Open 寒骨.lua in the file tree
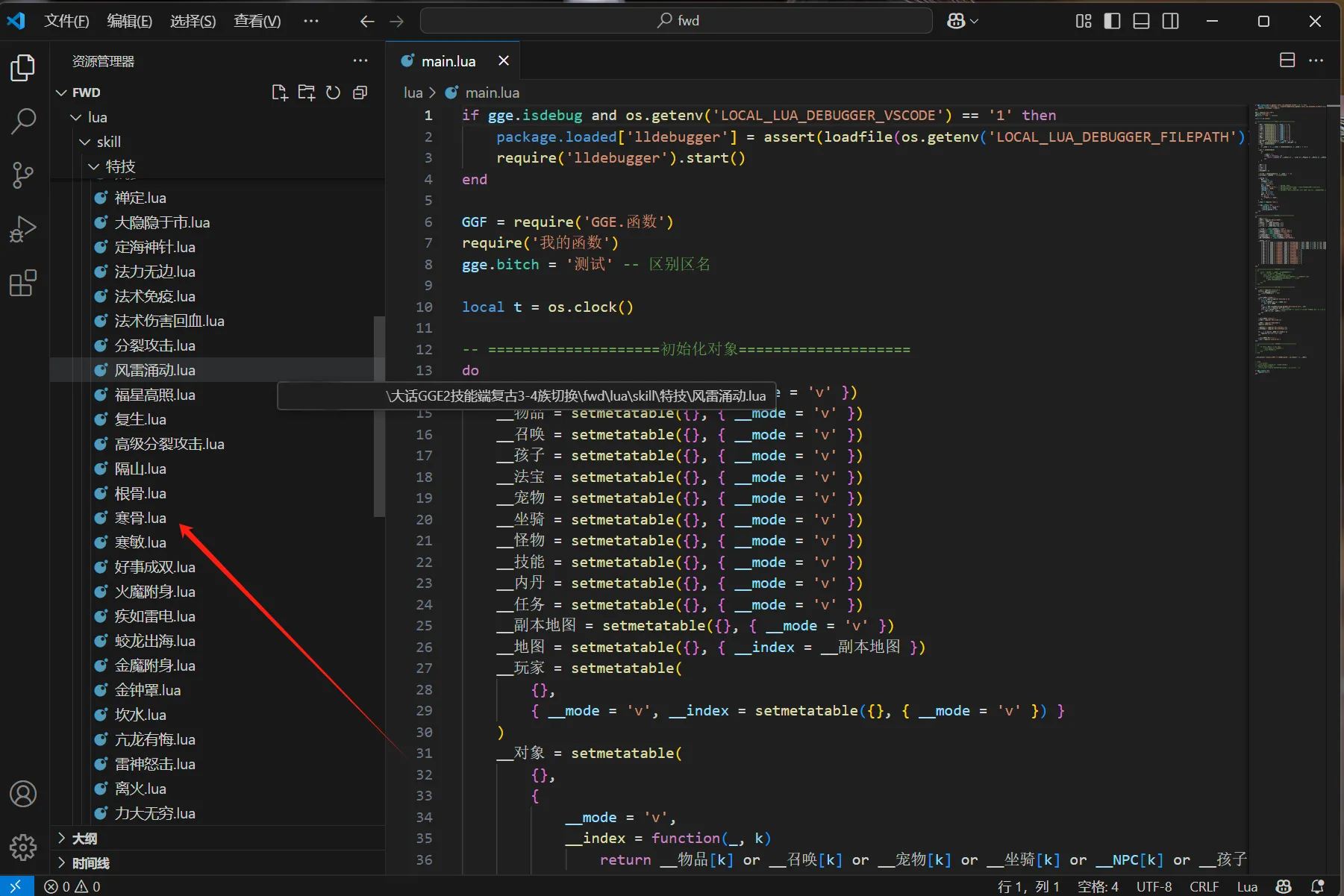 pos(140,518)
